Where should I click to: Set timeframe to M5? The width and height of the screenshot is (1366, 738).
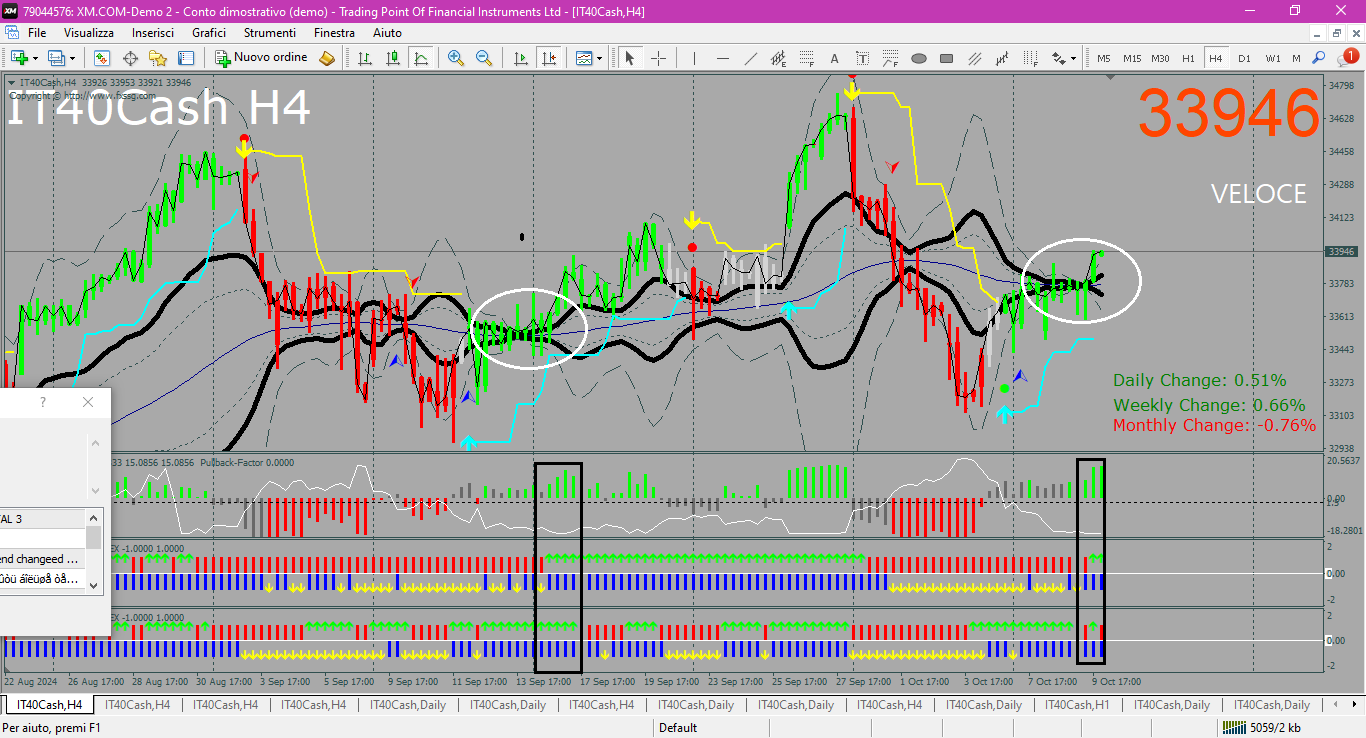click(x=1104, y=58)
